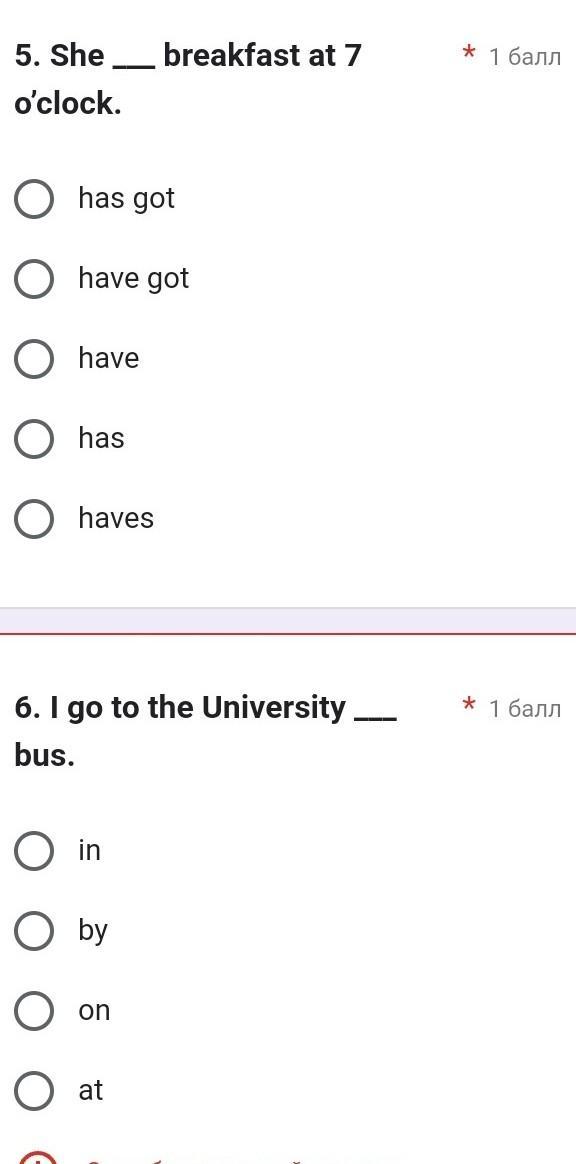The image size is (576, 1164).
Task: Click the question 6 'I go to the University' title
Action: point(206,732)
